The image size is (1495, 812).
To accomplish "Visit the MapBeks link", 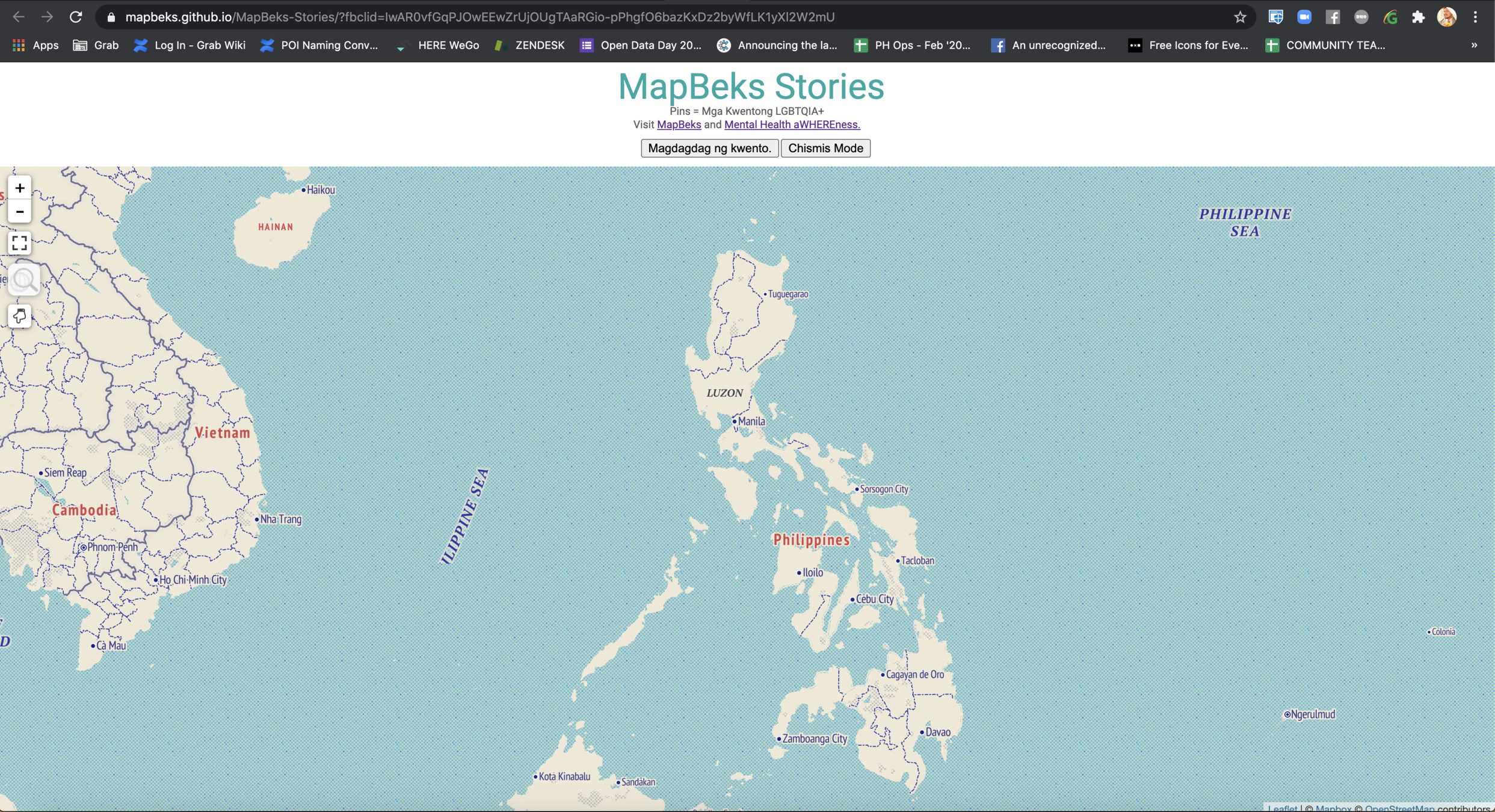I will (x=679, y=125).
